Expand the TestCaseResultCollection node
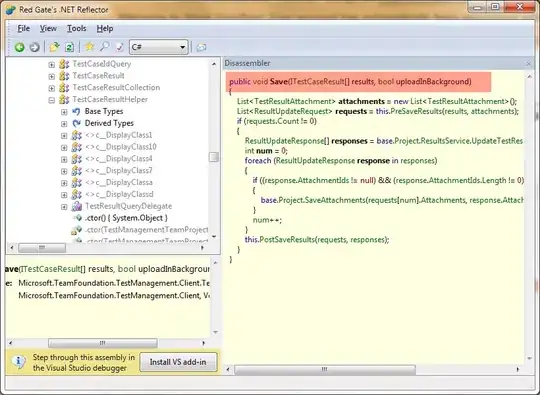The image size is (540, 395). coord(52,88)
